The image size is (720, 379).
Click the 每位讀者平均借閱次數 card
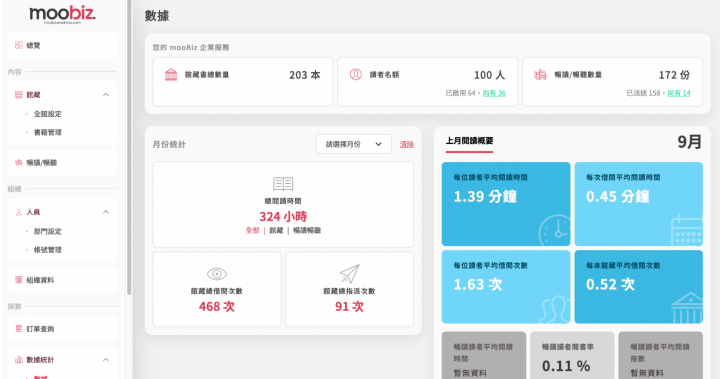tap(506, 287)
